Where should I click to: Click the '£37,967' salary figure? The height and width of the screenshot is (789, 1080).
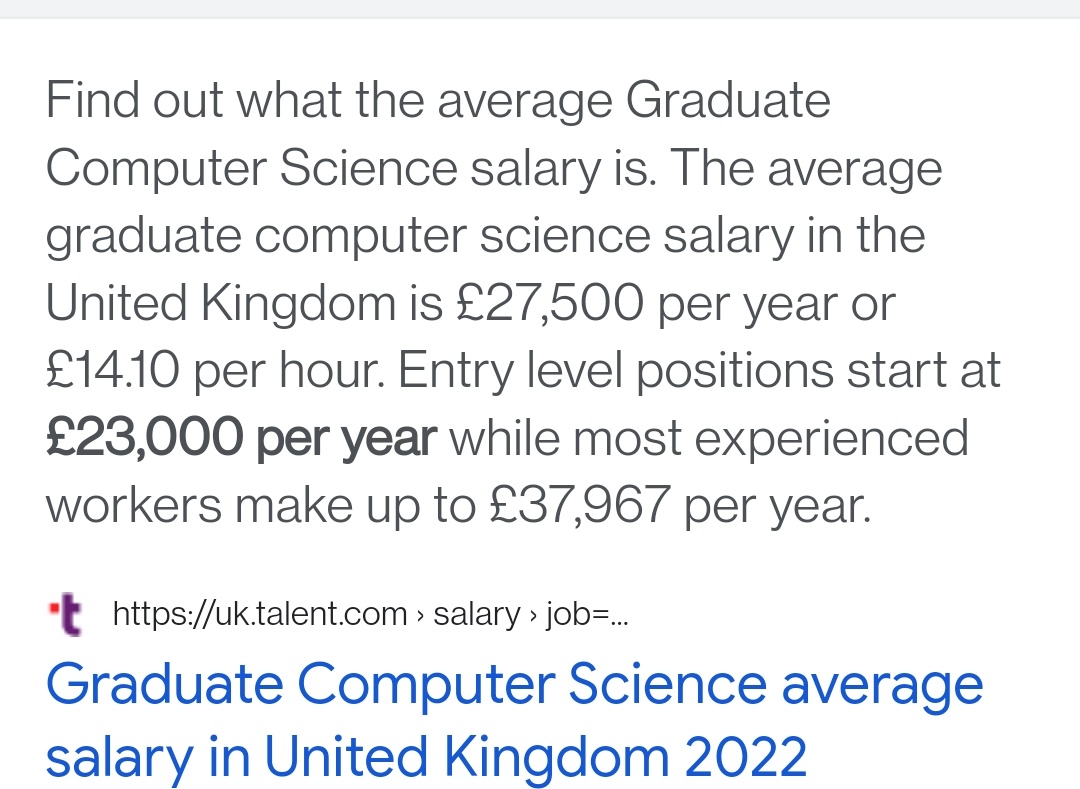tap(579, 506)
